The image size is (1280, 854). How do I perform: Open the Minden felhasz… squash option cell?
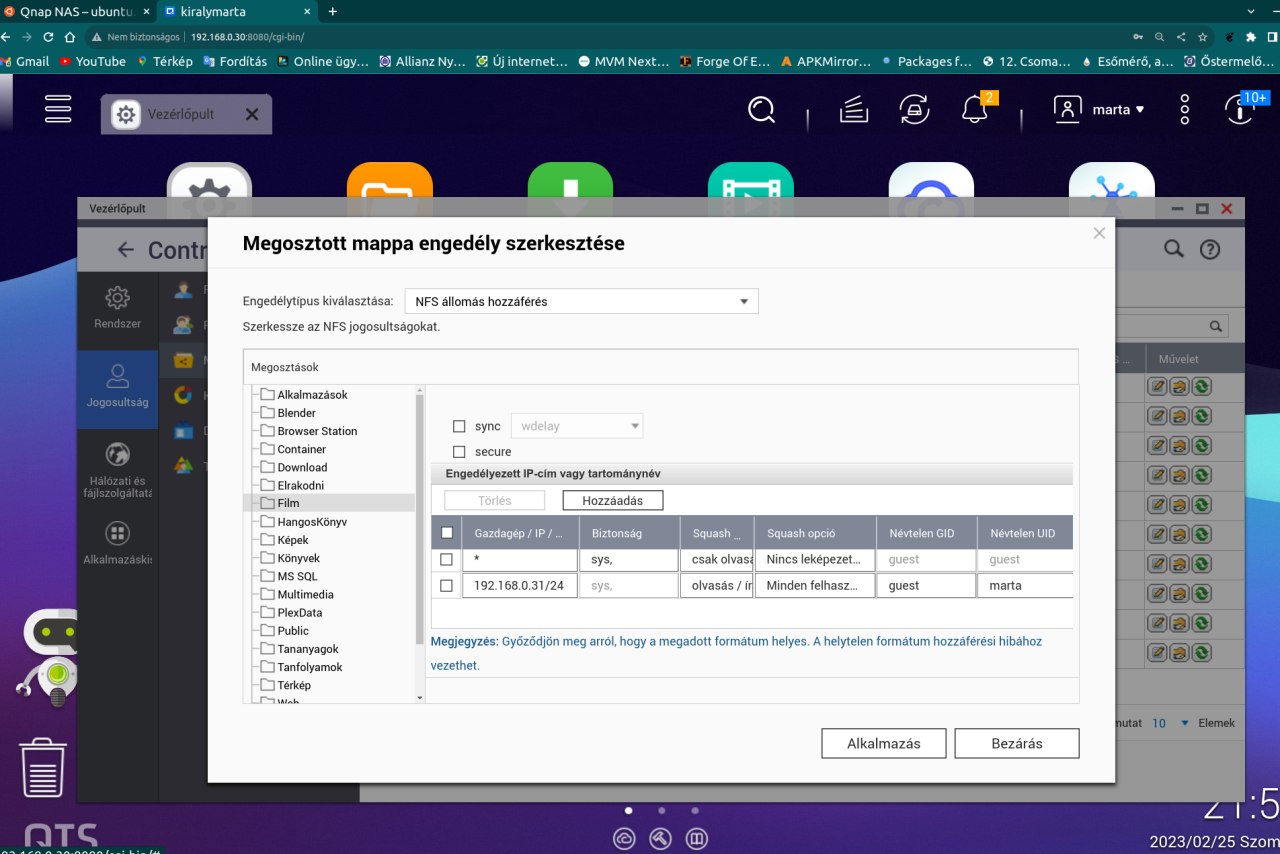point(814,586)
